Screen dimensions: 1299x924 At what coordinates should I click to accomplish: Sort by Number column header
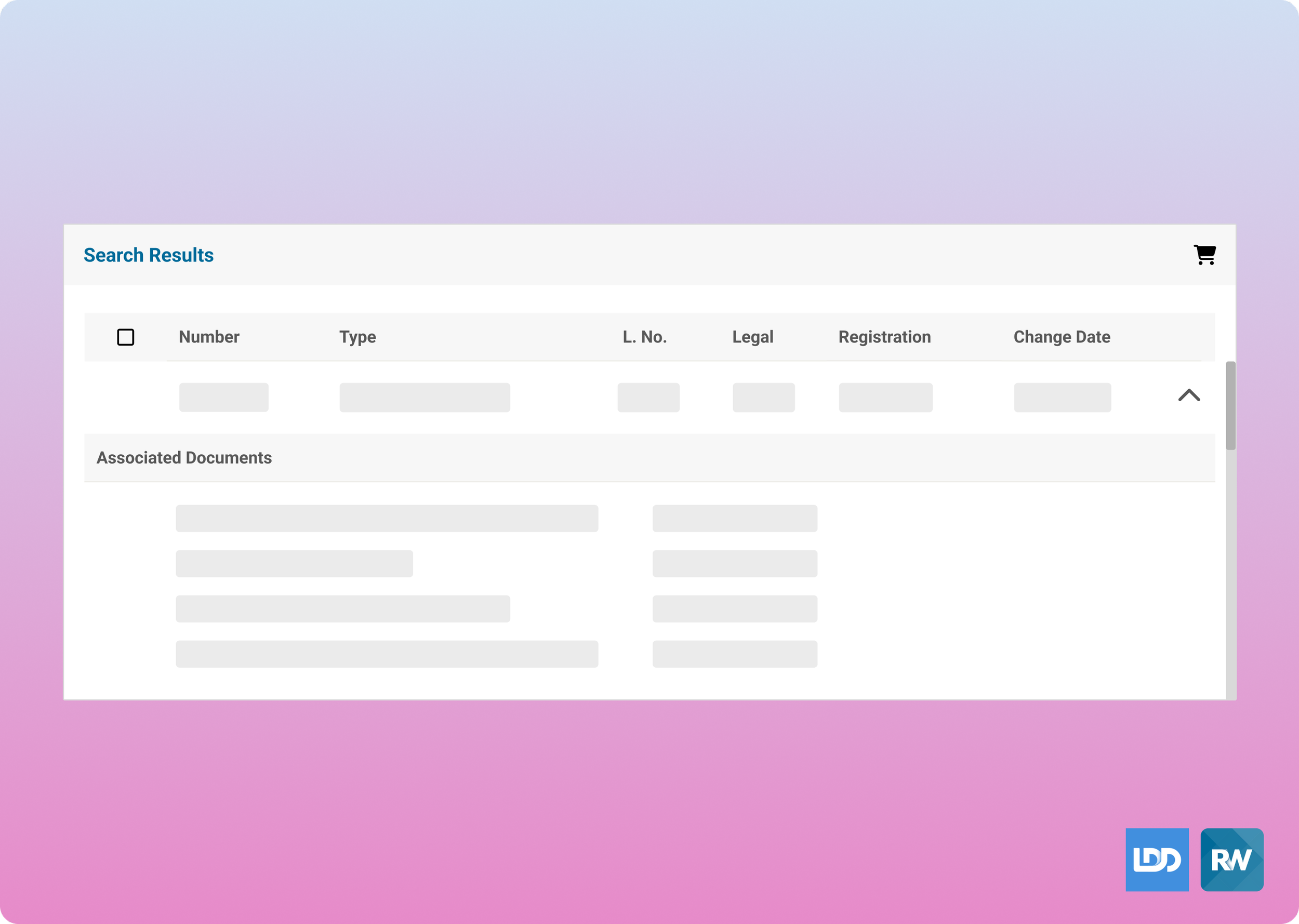pyautogui.click(x=209, y=337)
